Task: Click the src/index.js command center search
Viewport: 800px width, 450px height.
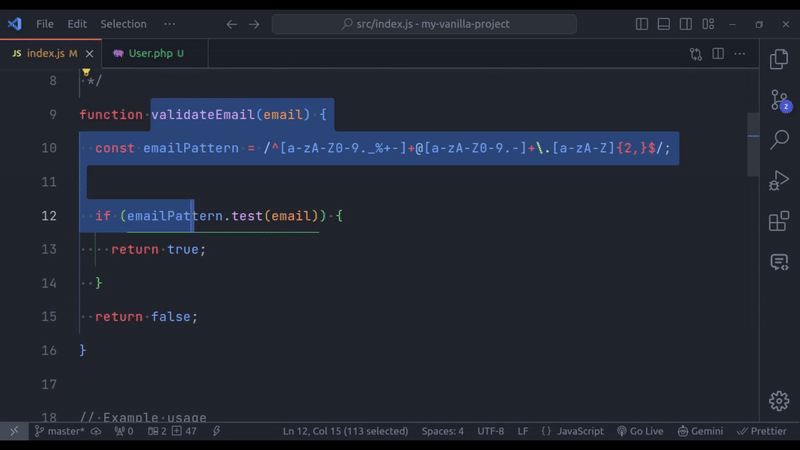Action: click(424, 24)
